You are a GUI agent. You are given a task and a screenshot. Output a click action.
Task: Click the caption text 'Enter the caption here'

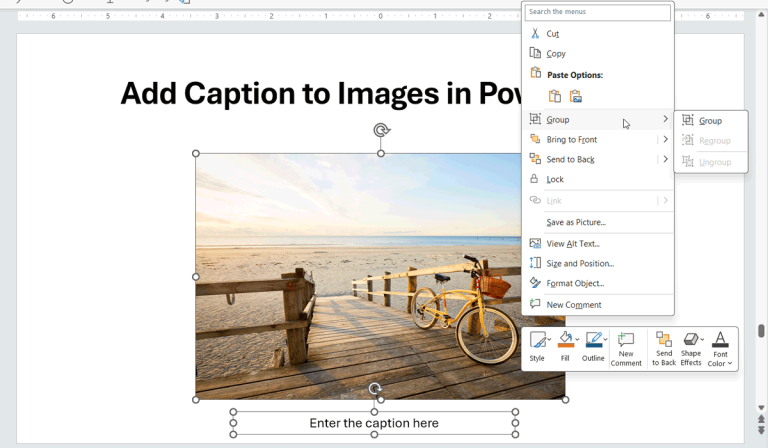coord(374,423)
